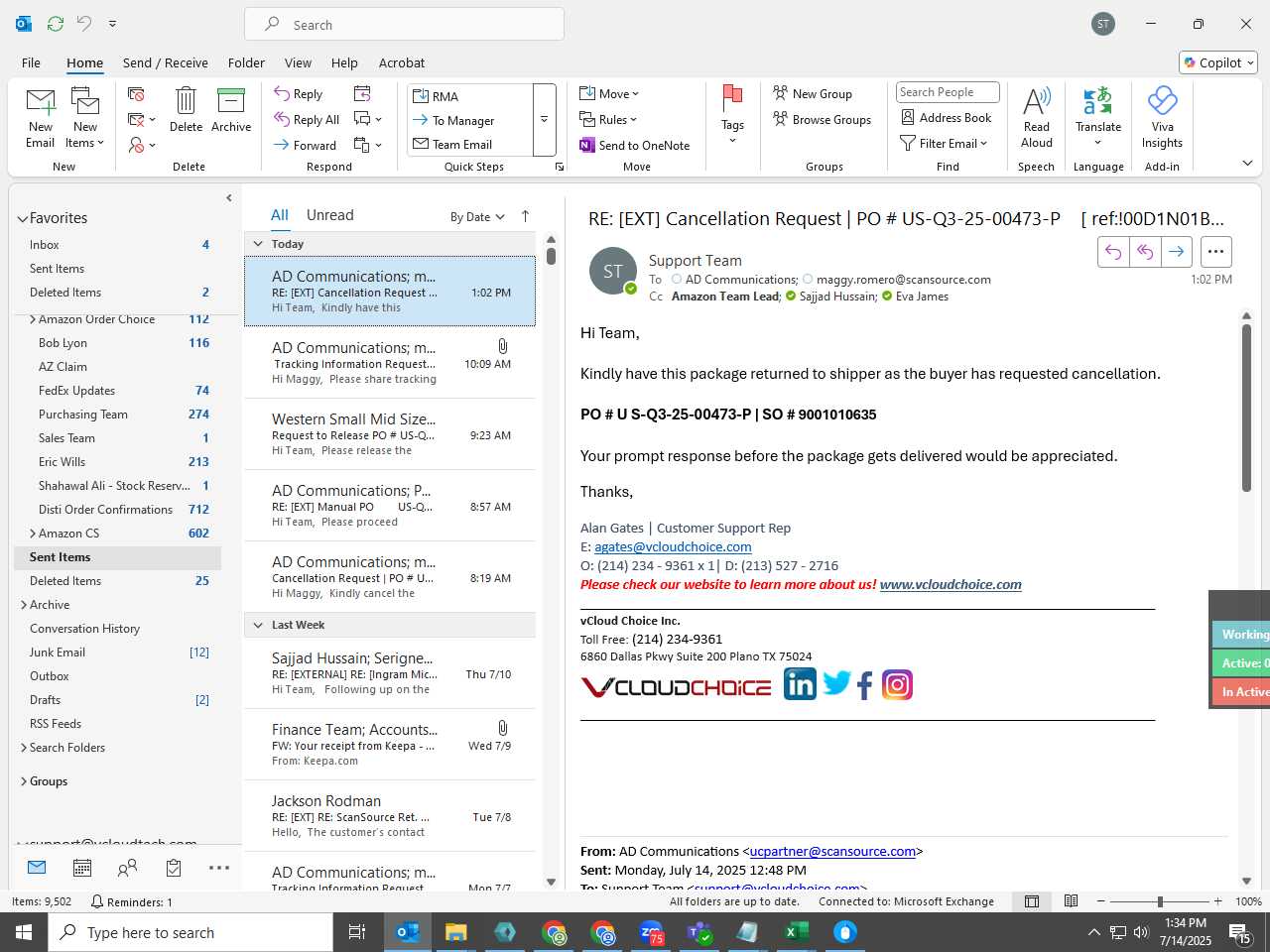This screenshot has height=952, width=1270.
Task: Switch to Normal view in status bar
Action: pyautogui.click(x=1032, y=901)
